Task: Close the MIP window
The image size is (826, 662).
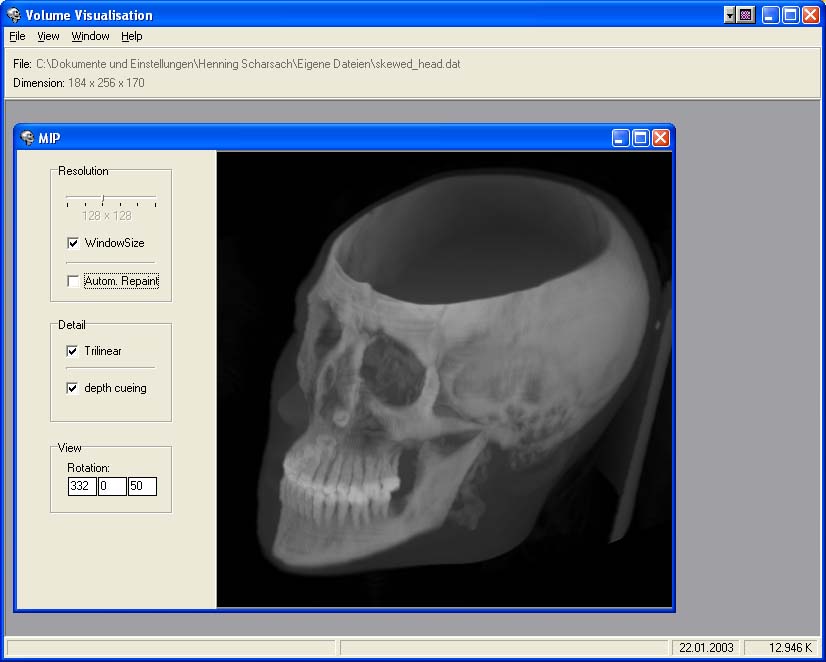Action: (x=661, y=138)
